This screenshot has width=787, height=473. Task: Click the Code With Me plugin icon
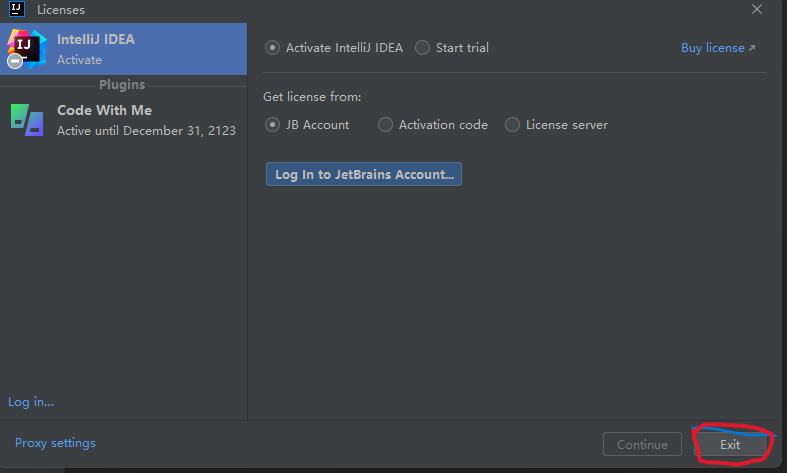pyautogui.click(x=27, y=120)
